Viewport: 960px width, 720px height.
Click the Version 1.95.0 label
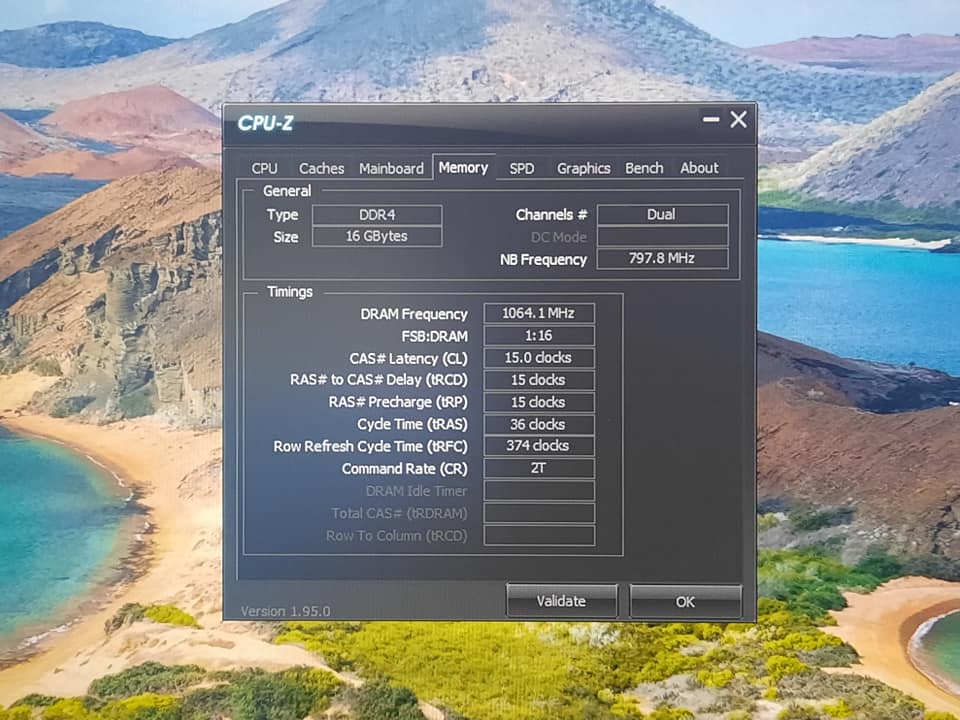(285, 611)
